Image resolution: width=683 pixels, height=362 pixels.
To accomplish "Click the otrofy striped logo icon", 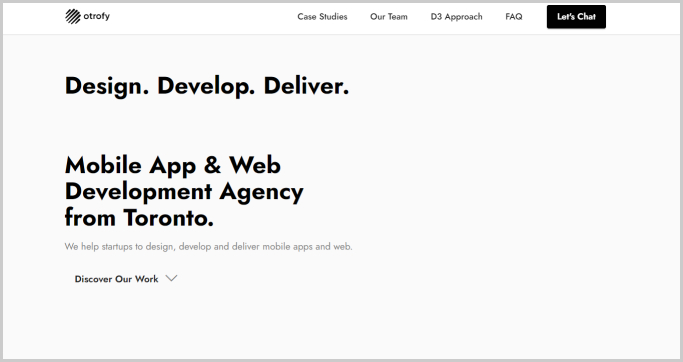I will tap(73, 17).
